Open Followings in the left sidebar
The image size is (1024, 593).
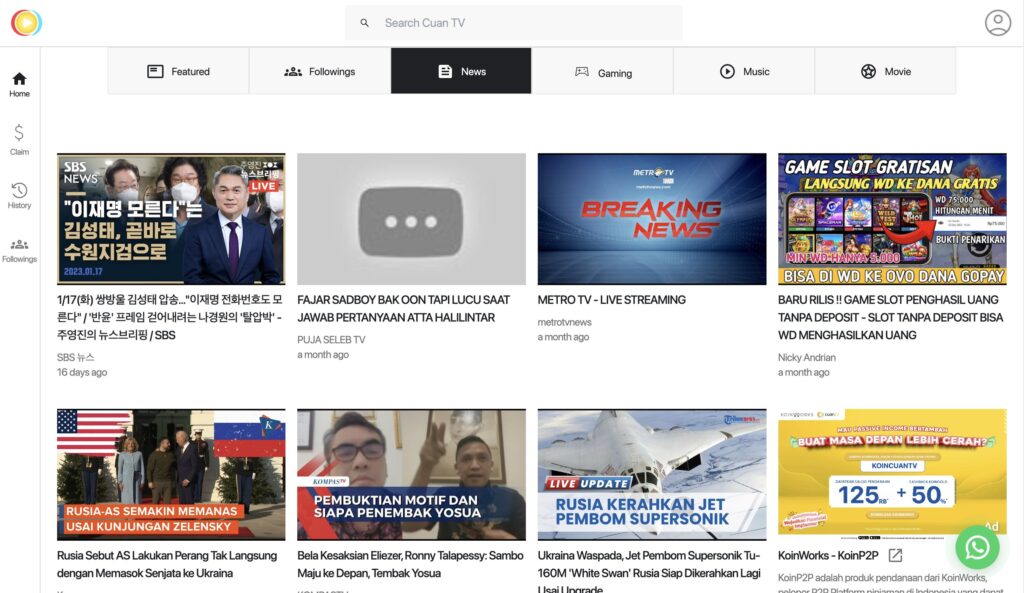click(x=19, y=250)
